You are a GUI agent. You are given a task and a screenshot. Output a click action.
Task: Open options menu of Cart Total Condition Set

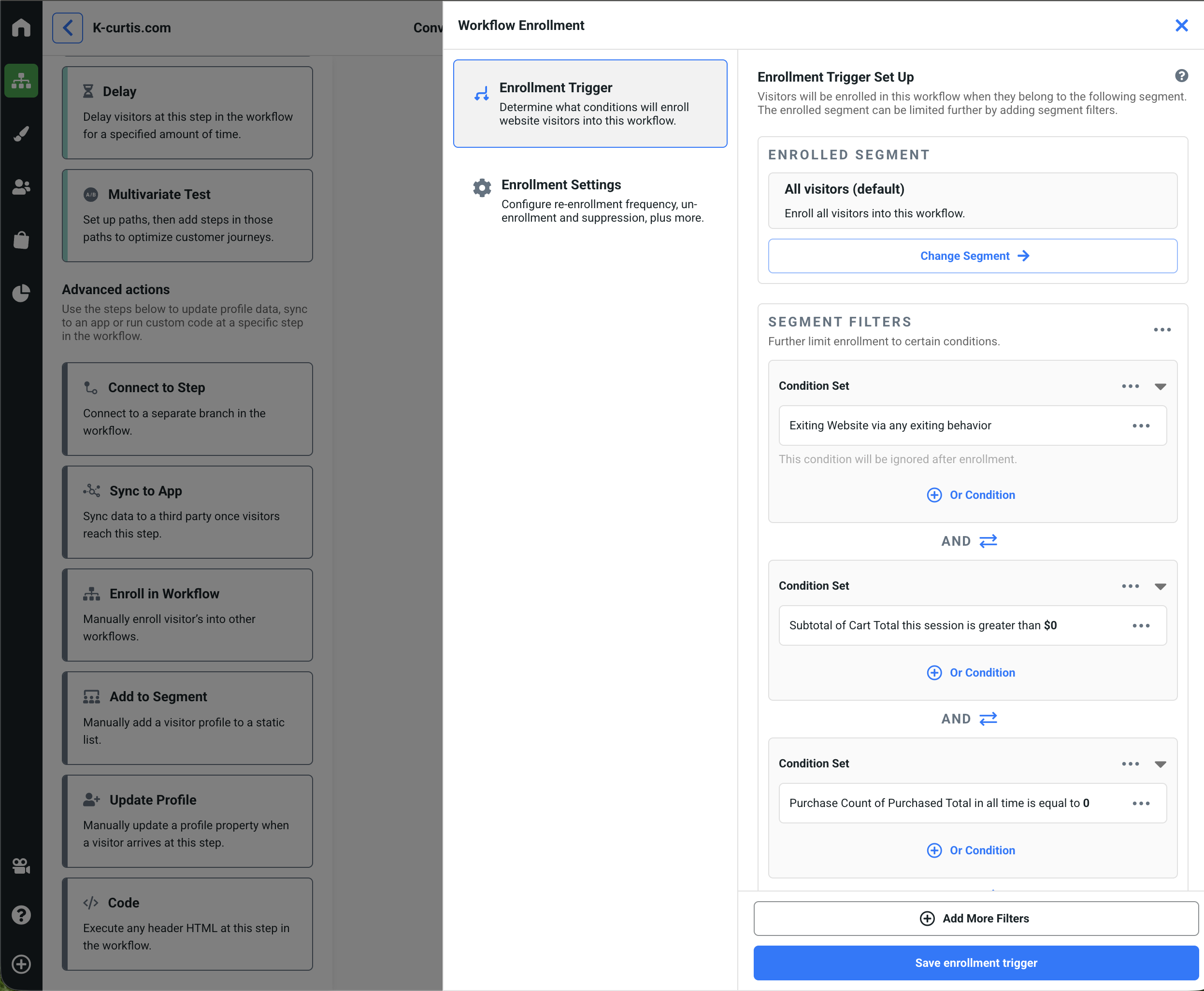(x=1130, y=586)
